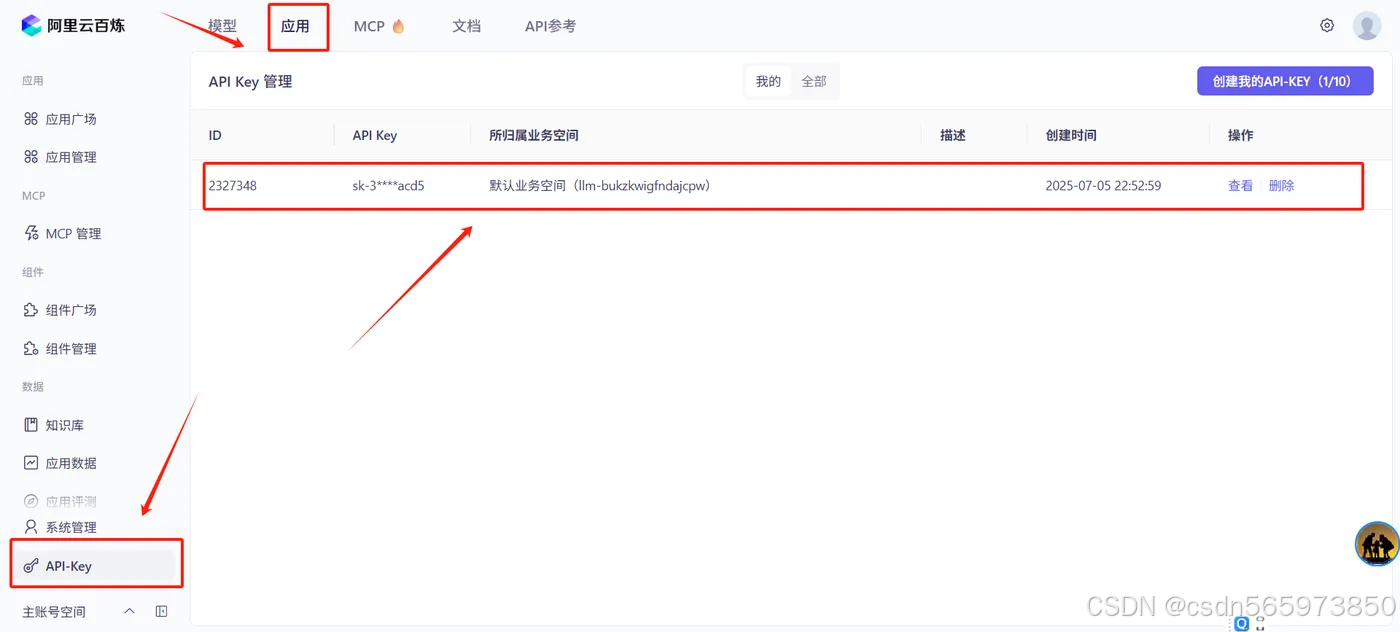Click the 应用数据 chart icon
The width and height of the screenshot is (1400, 632).
pos(31,463)
